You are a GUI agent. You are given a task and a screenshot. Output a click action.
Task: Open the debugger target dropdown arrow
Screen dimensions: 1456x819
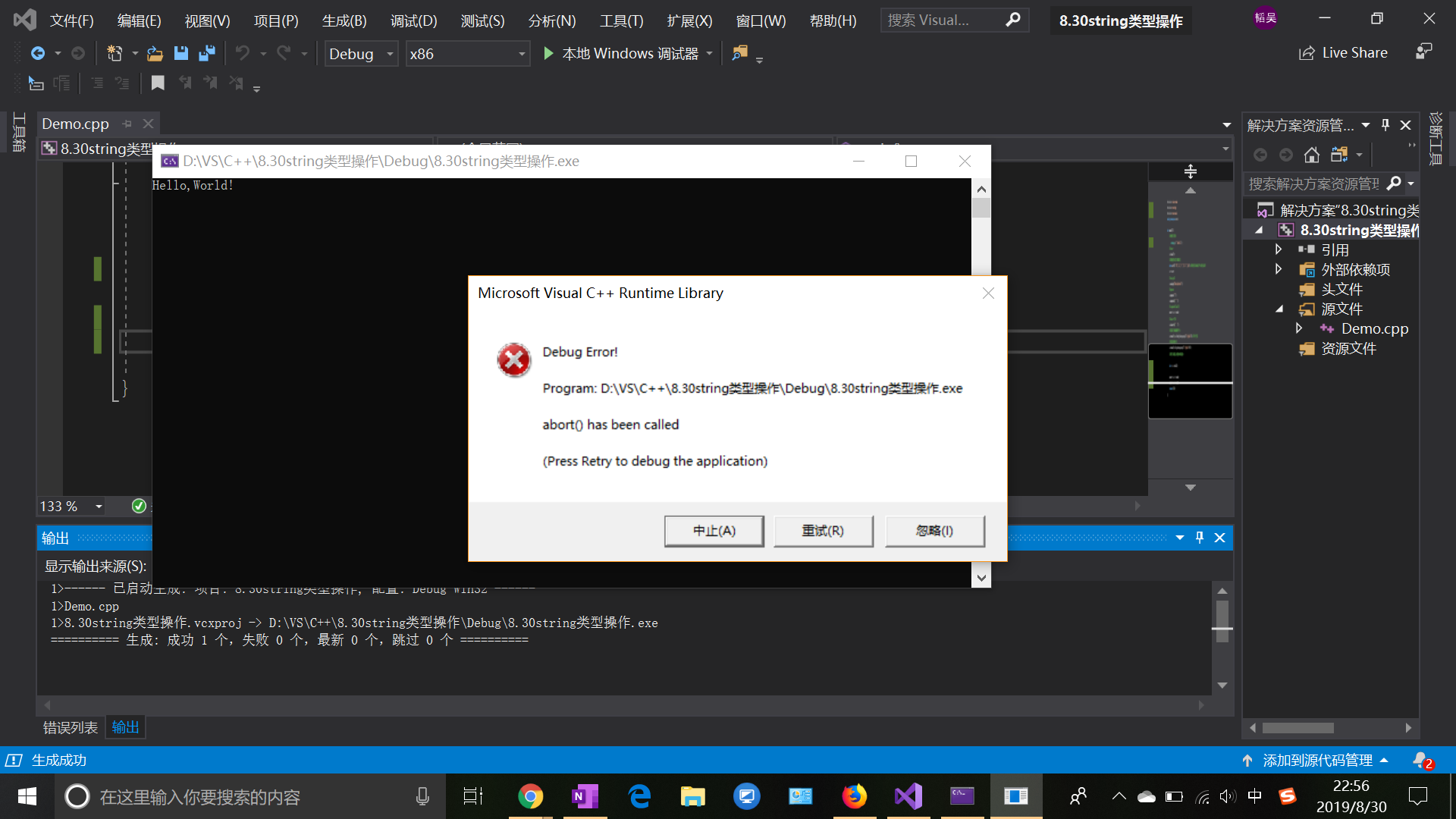click(x=710, y=53)
